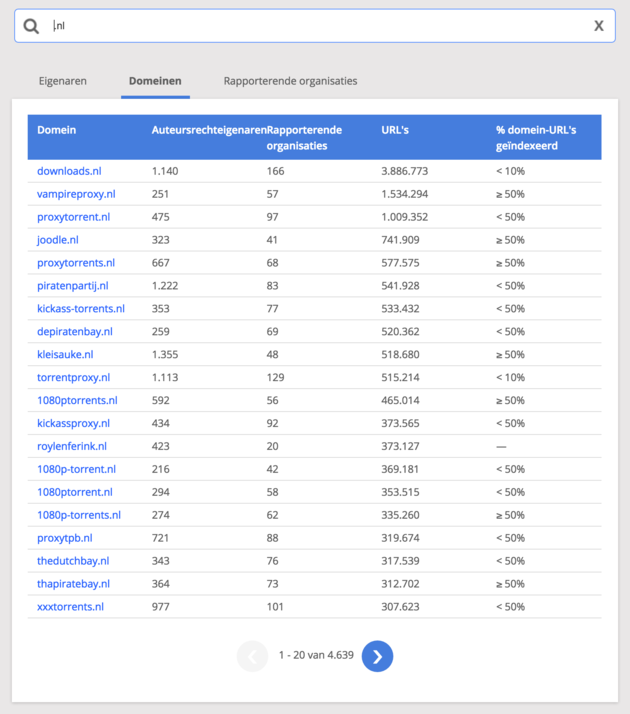Click the 1080p-torrent.nl link
Image resolution: width=630 pixels, height=714 pixels.
[x=76, y=469]
